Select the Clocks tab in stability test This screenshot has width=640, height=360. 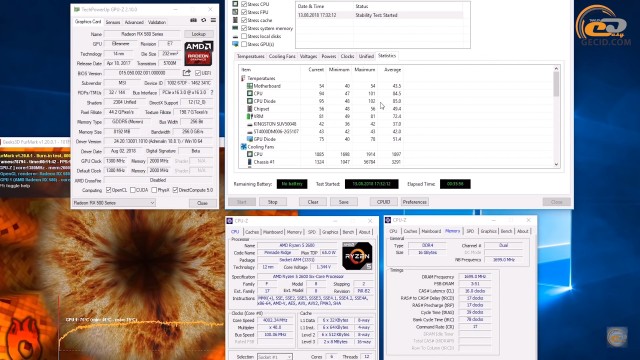coord(347,56)
